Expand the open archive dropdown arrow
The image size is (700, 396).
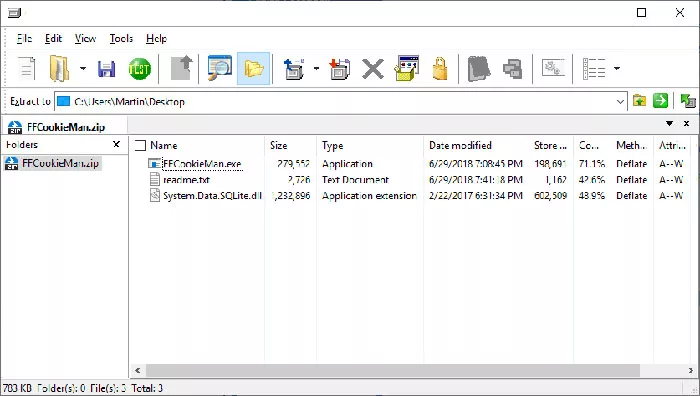(83, 69)
